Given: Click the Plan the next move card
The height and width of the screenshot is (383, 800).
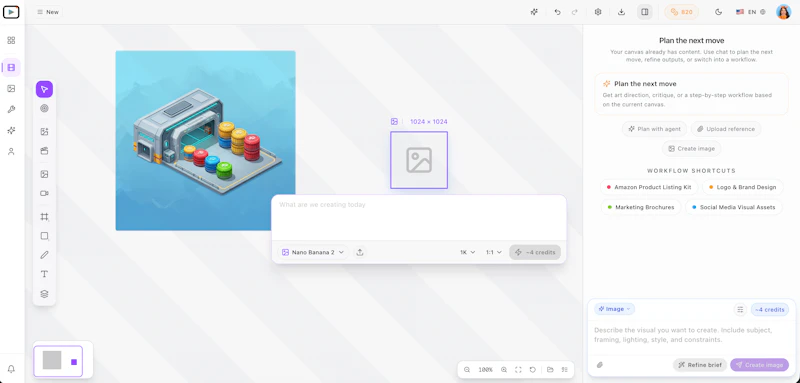Looking at the screenshot, I should 691,94.
